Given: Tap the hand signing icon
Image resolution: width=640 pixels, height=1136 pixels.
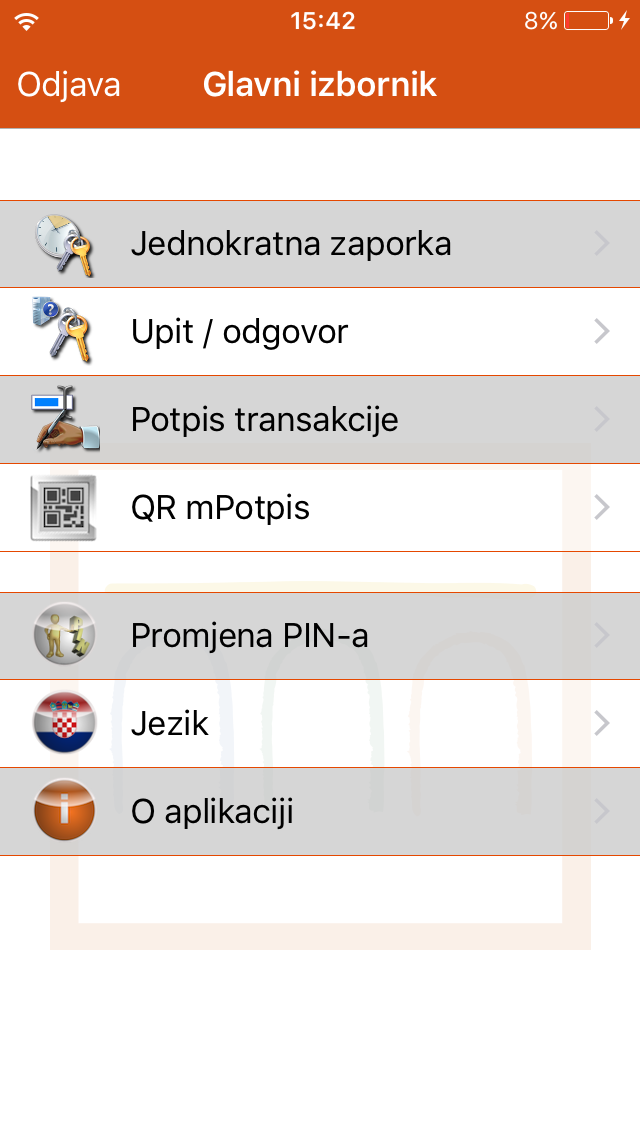Looking at the screenshot, I should click(x=64, y=419).
